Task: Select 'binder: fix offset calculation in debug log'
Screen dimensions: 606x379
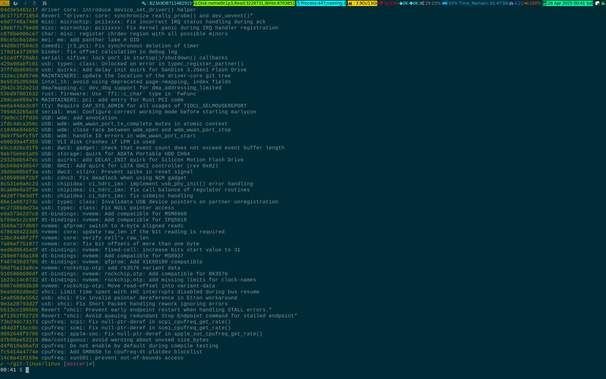Action: click(89, 52)
